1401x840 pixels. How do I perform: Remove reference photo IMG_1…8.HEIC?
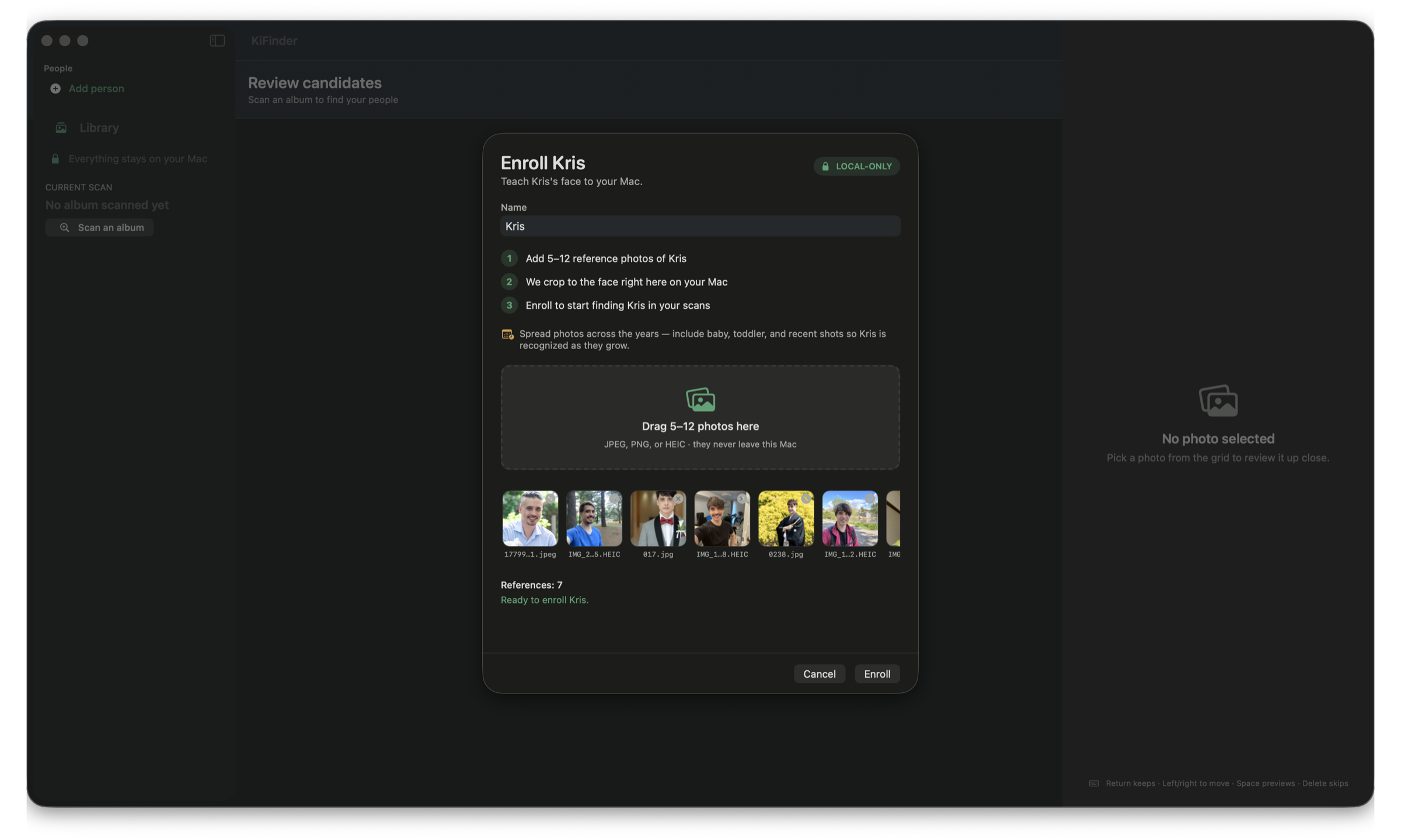pyautogui.click(x=742, y=499)
